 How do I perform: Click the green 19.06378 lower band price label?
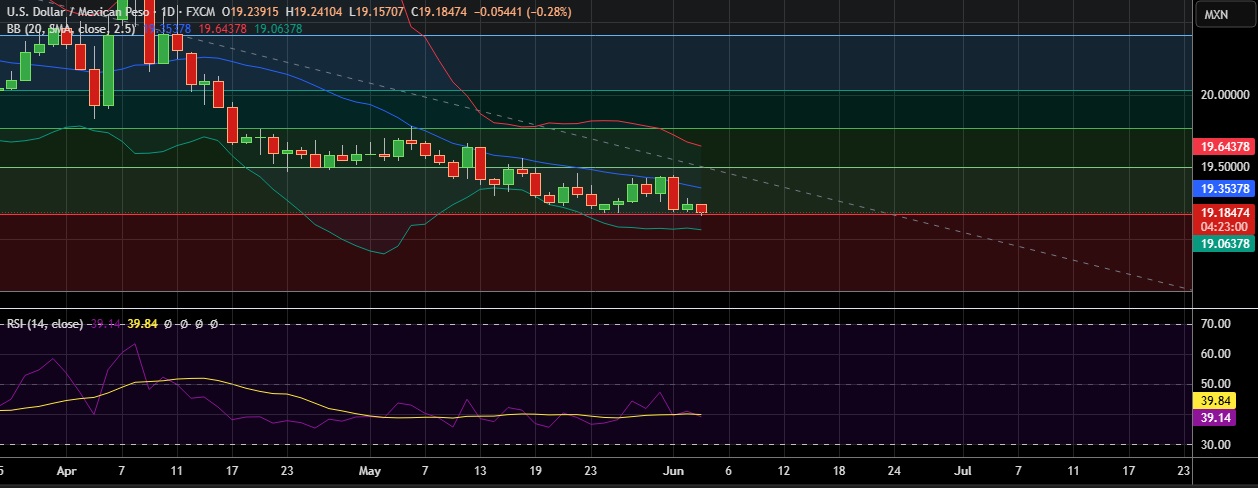coord(1225,243)
